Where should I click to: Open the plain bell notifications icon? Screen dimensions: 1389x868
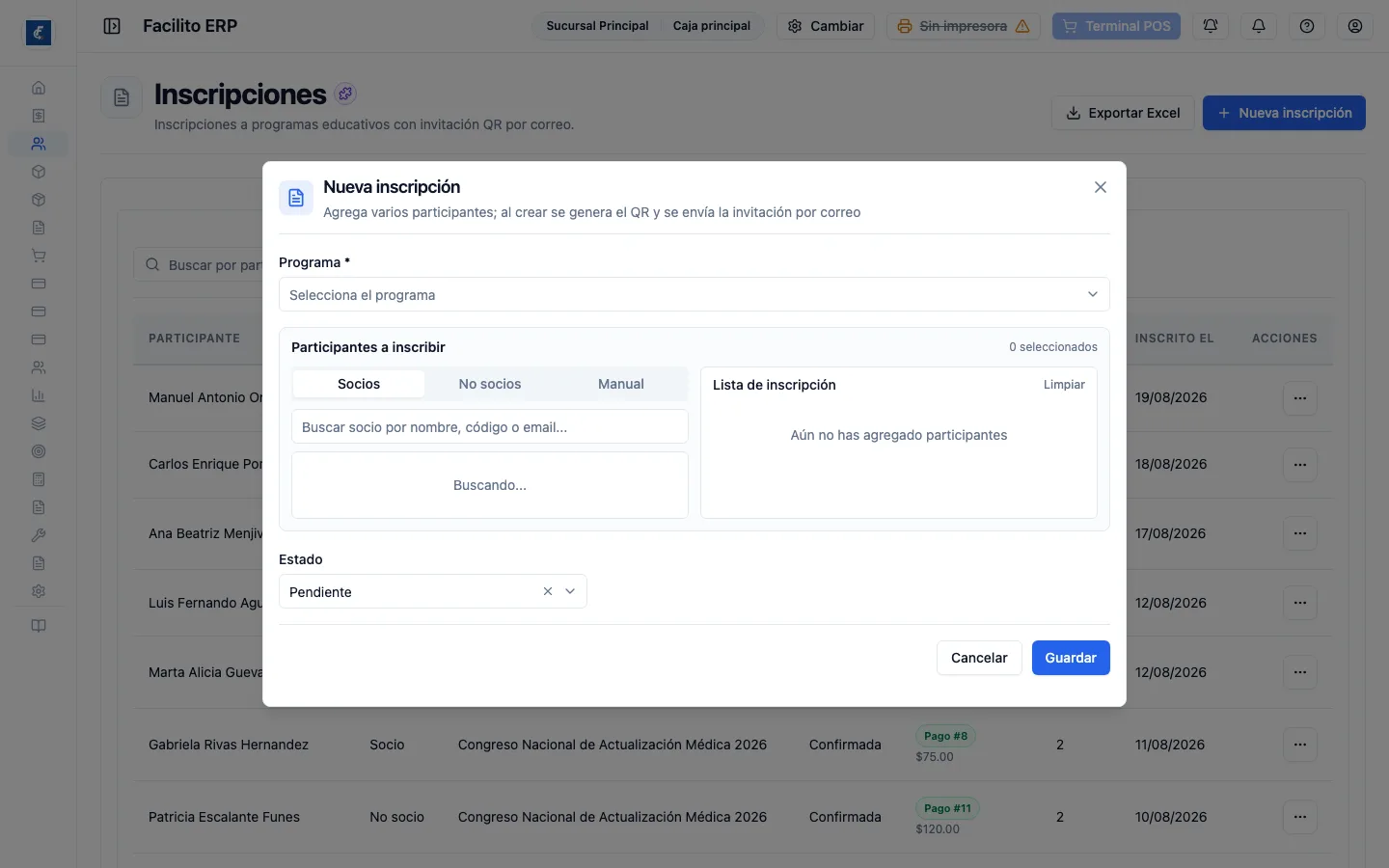point(1259,26)
